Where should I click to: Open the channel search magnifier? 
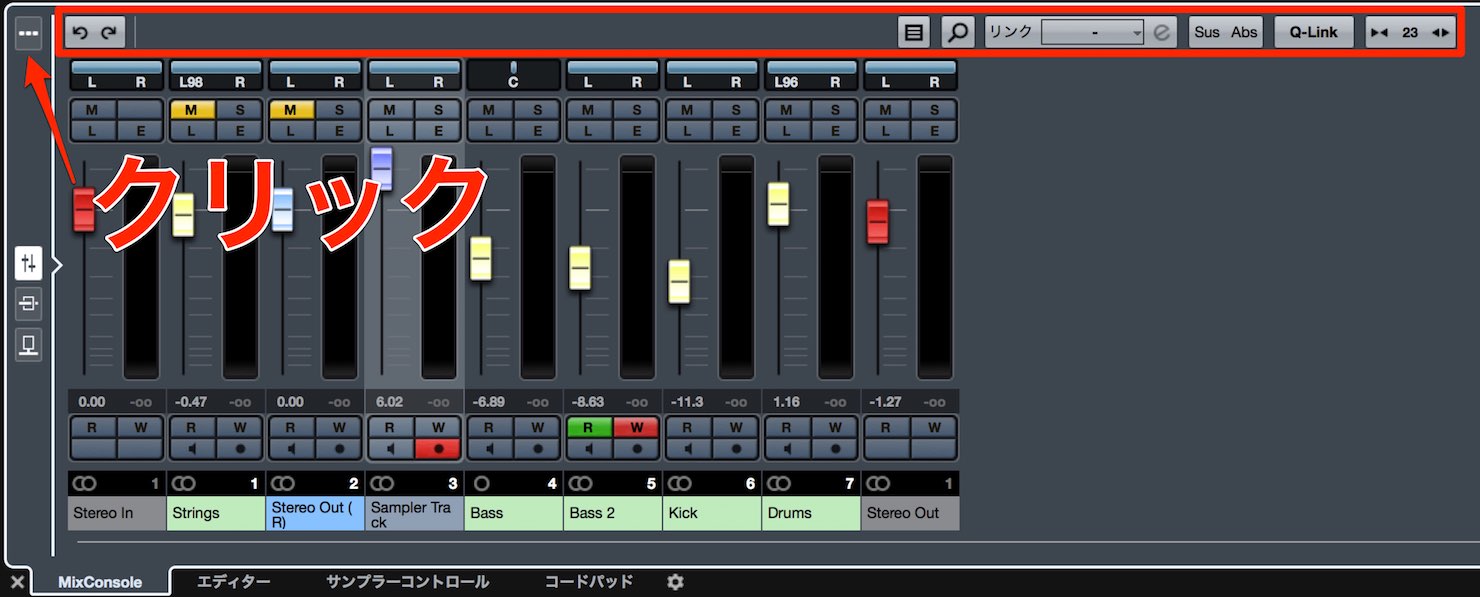tap(957, 32)
